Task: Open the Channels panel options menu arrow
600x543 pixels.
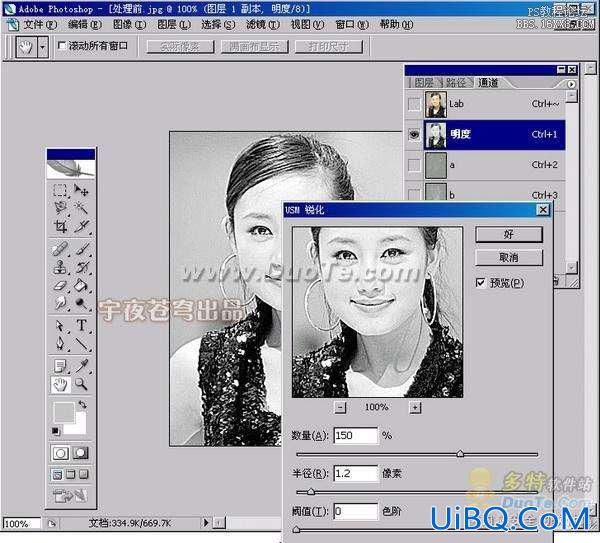Action: [571, 84]
